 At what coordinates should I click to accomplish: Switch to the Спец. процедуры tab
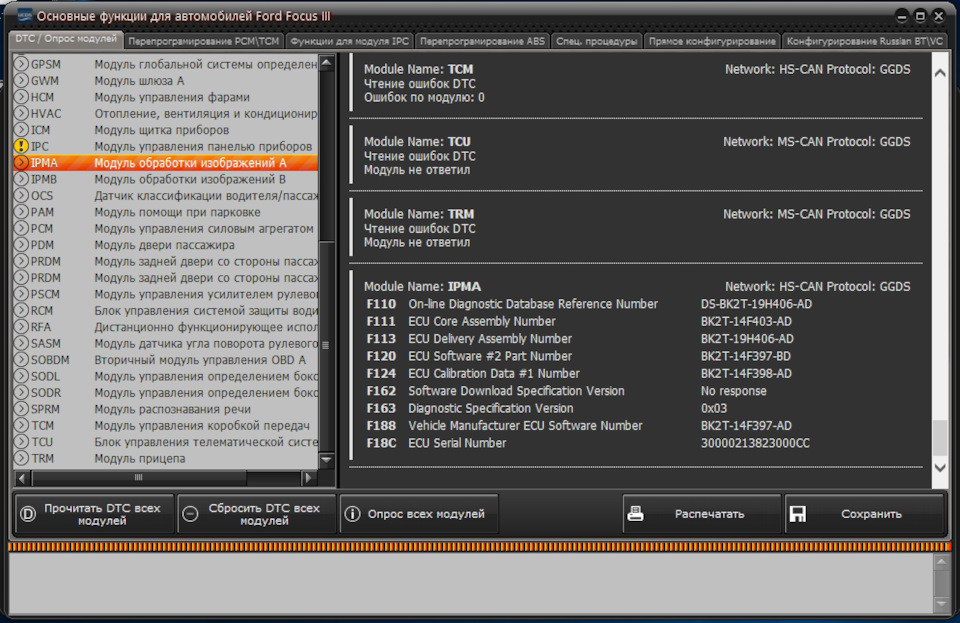click(597, 41)
